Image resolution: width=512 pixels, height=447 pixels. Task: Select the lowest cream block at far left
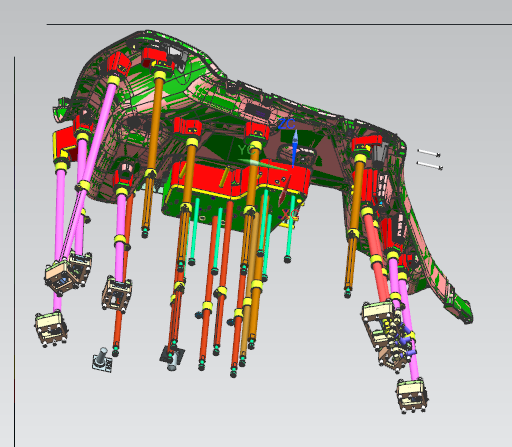point(51,328)
